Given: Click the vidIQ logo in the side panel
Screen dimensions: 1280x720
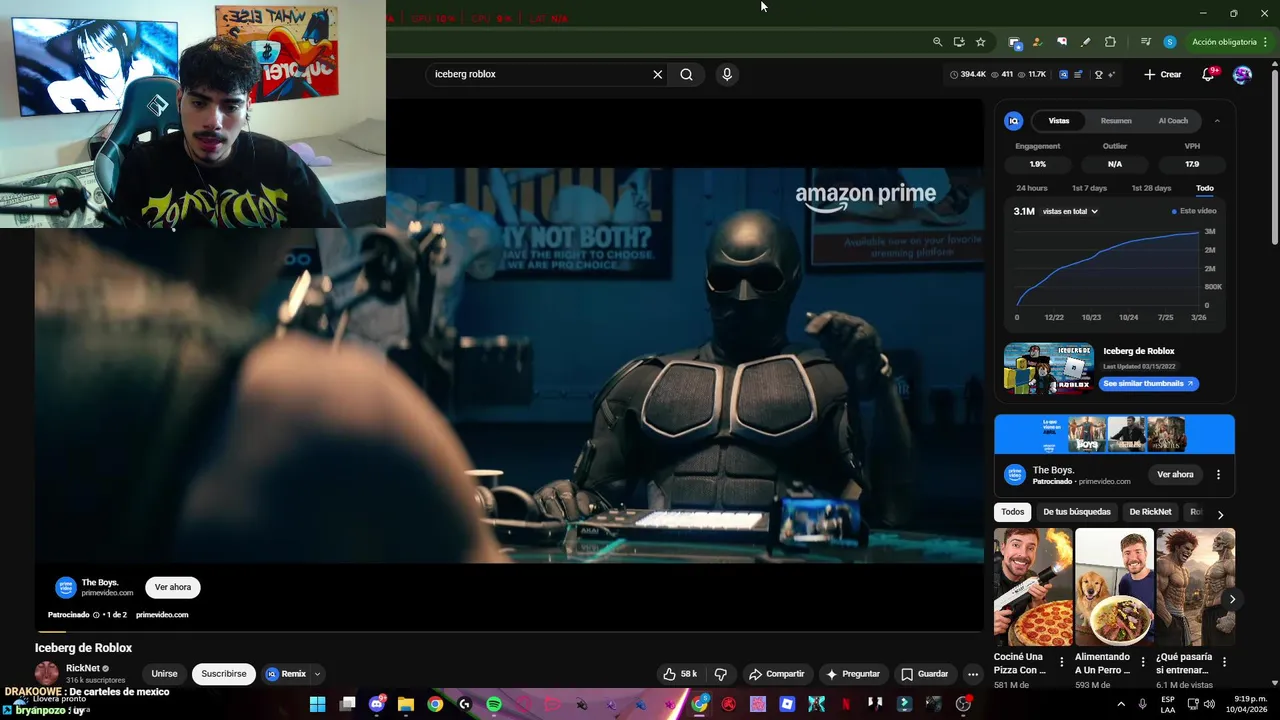Looking at the screenshot, I should pos(1014,121).
